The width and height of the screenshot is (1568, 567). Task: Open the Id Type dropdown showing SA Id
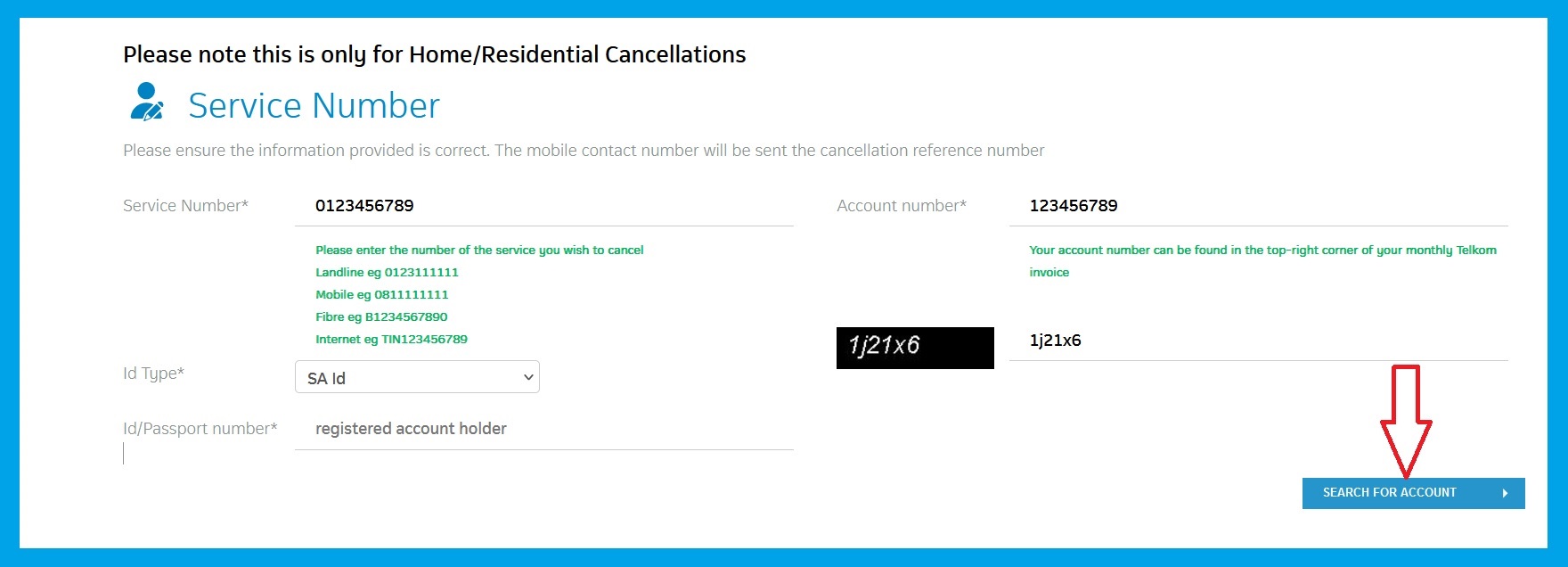tap(417, 377)
